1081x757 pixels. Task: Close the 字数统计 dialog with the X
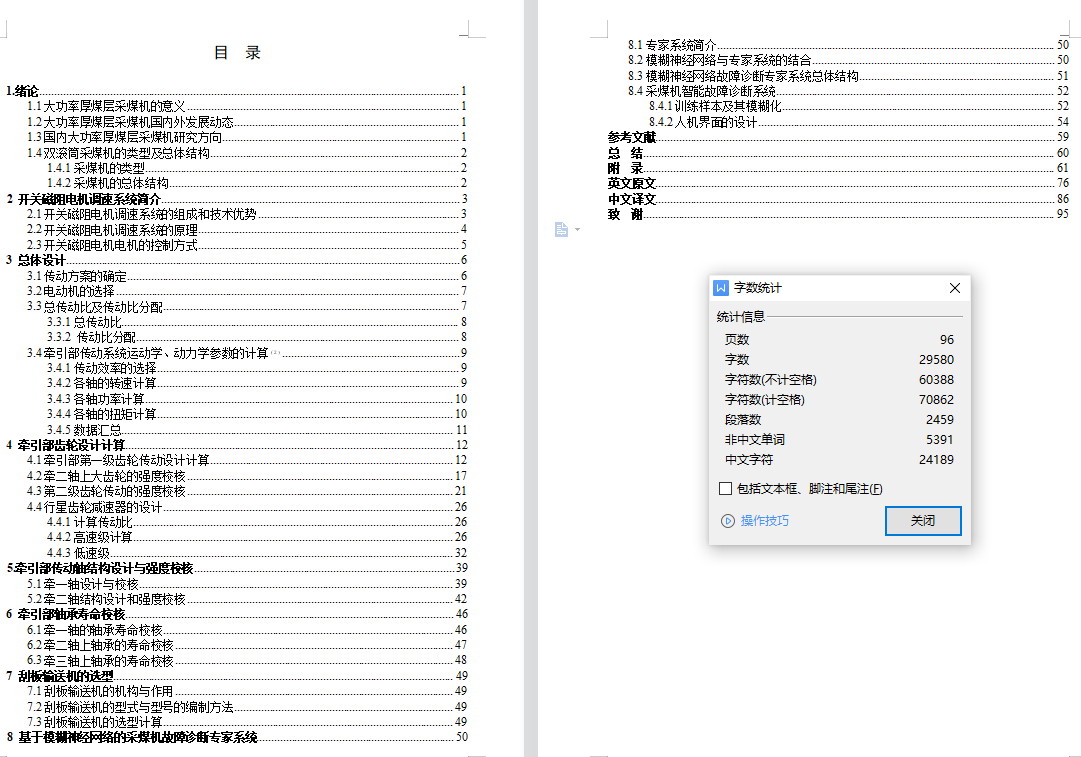coord(955,288)
